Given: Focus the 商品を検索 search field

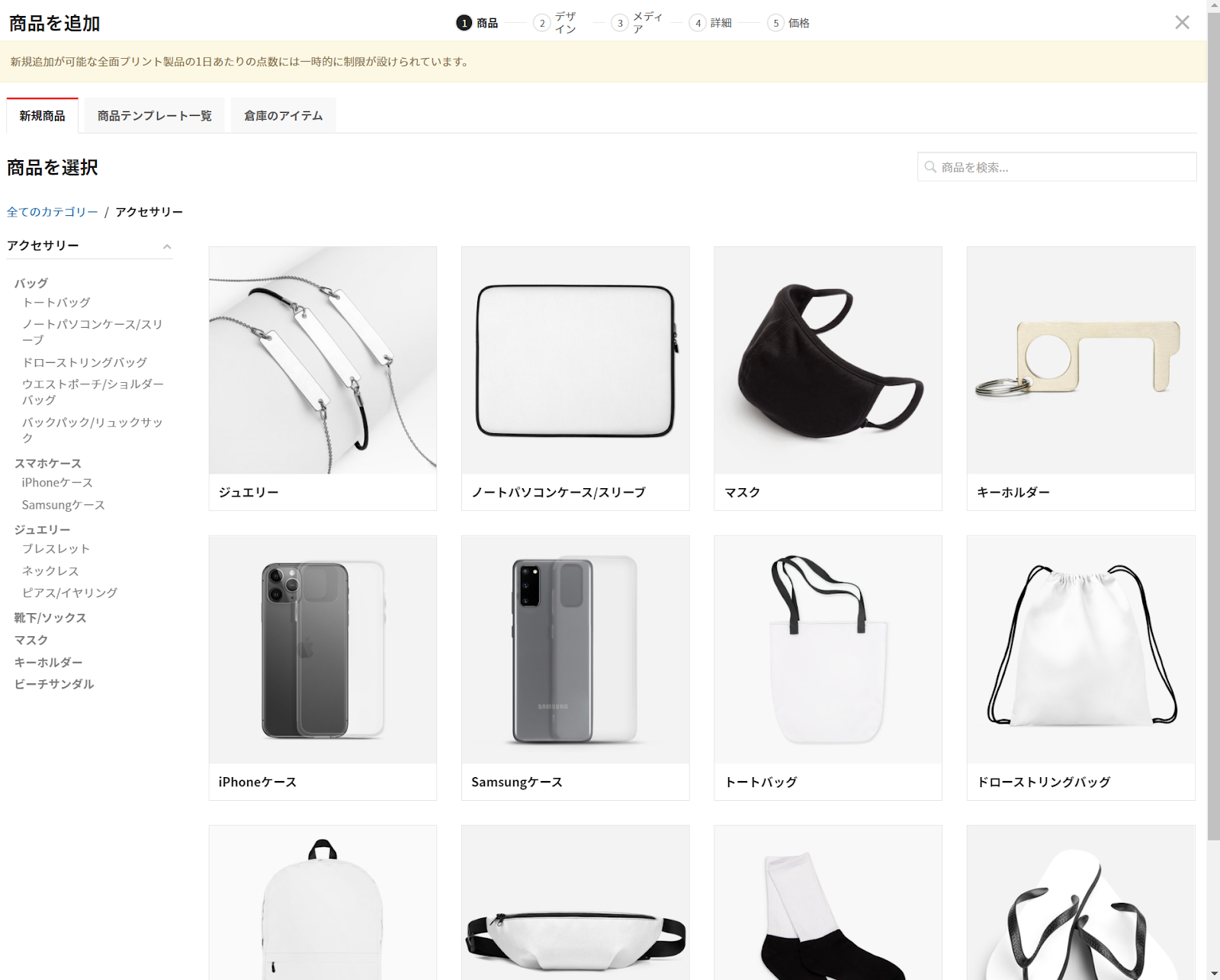Looking at the screenshot, I should (1057, 167).
